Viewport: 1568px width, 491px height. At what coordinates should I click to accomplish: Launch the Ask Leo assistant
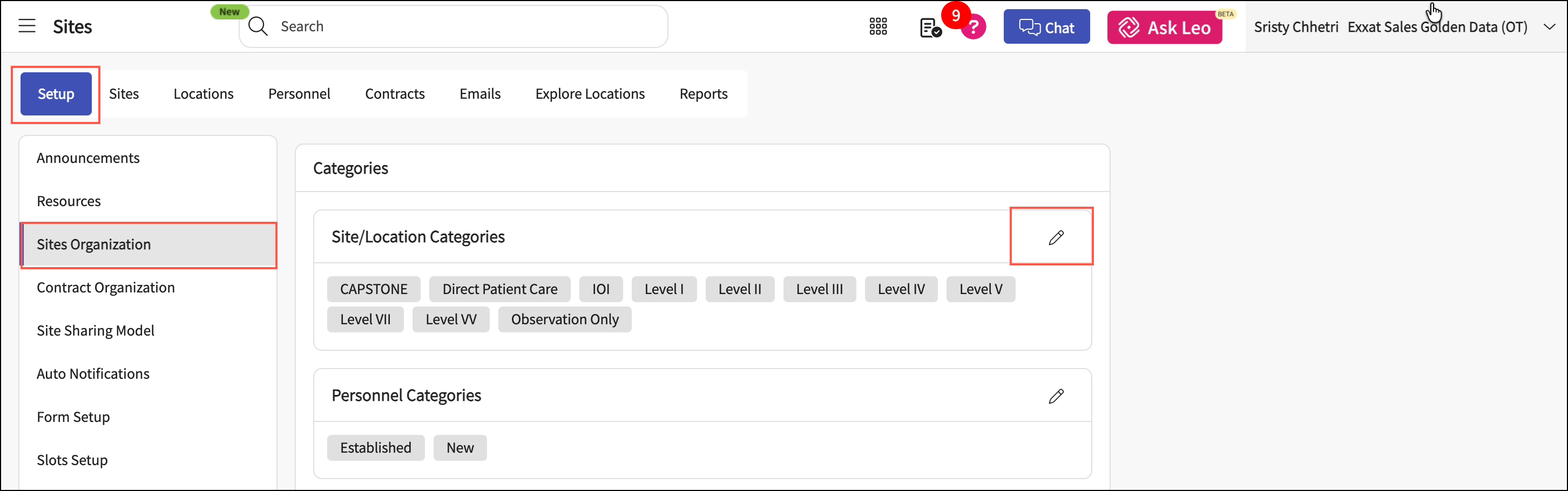point(1164,28)
